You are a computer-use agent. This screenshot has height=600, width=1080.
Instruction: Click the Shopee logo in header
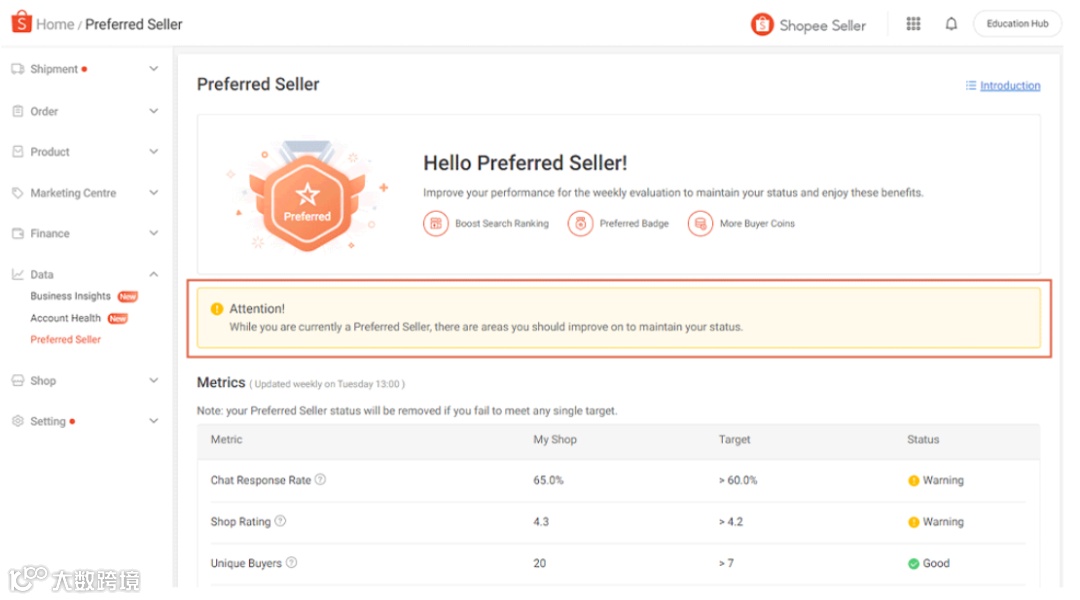tap(22, 23)
